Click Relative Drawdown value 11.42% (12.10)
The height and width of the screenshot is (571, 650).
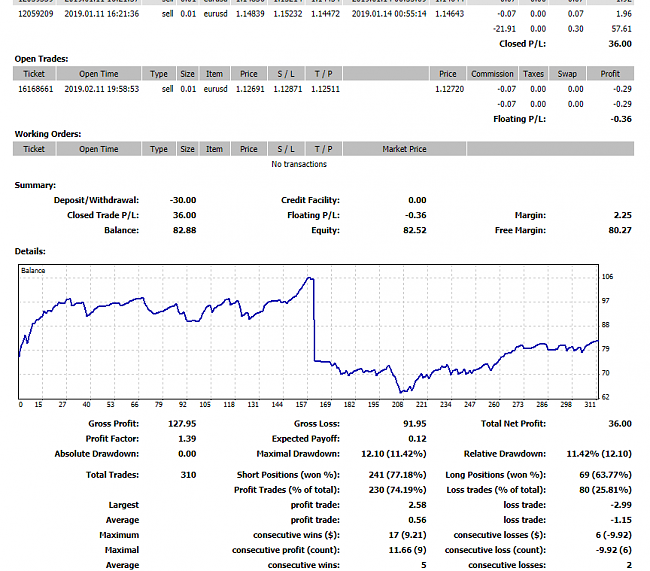coord(599,454)
